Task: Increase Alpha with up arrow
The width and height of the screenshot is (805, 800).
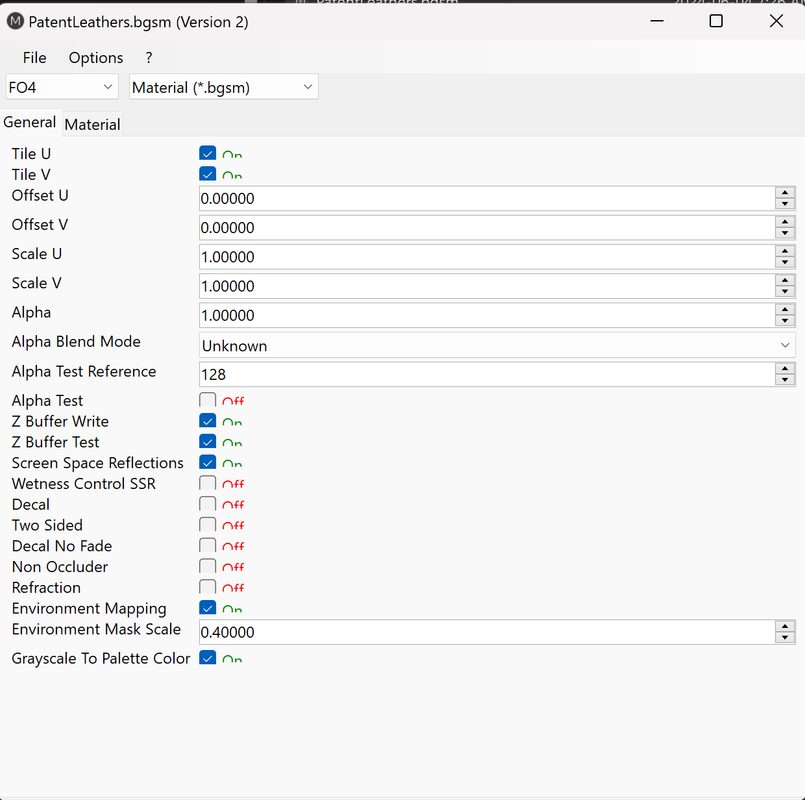Action: click(x=785, y=310)
